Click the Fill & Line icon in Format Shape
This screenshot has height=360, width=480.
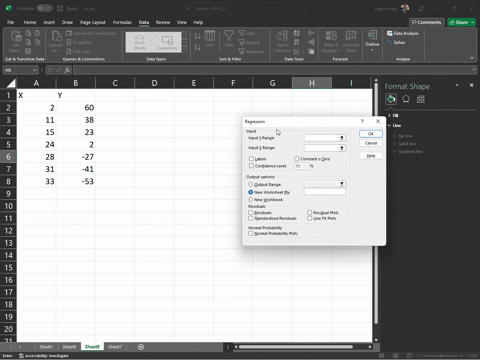[391, 99]
